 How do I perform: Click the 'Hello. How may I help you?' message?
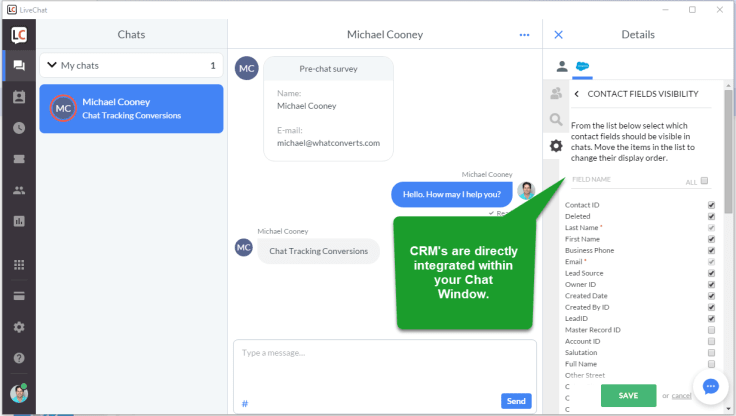click(452, 194)
